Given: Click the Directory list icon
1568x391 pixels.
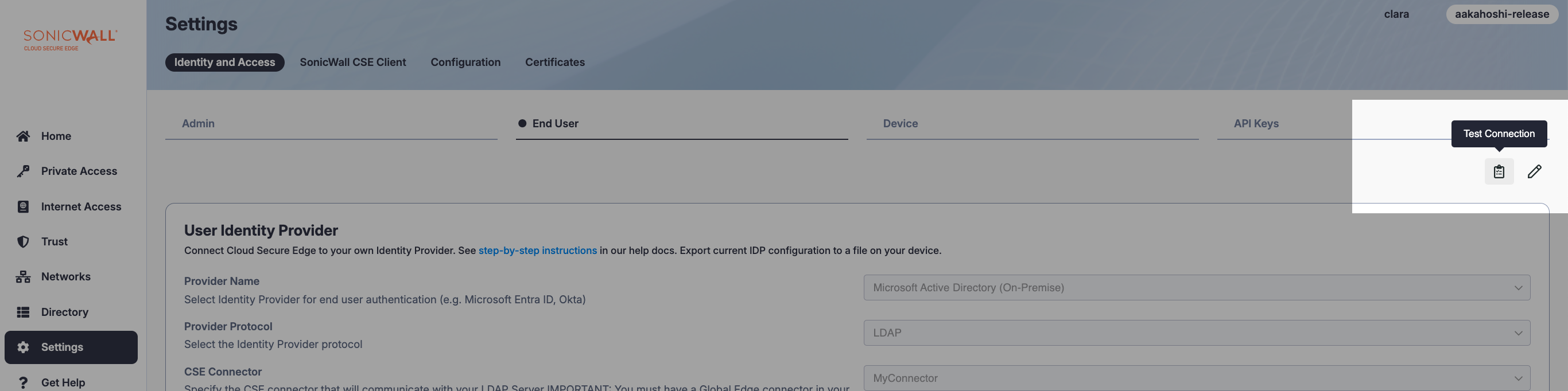Looking at the screenshot, I should [23, 312].
